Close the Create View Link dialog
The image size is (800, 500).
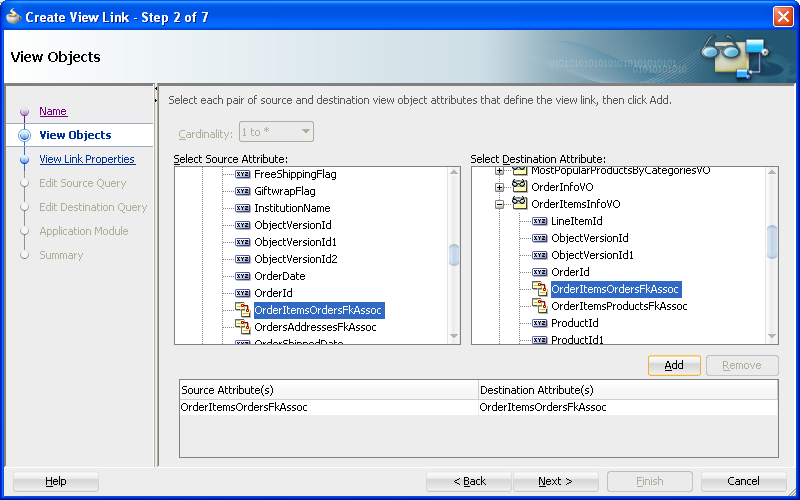pyautogui.click(x=783, y=16)
